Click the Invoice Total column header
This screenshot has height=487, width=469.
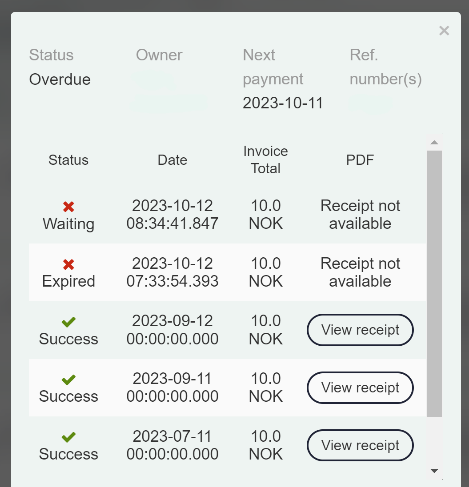266,160
